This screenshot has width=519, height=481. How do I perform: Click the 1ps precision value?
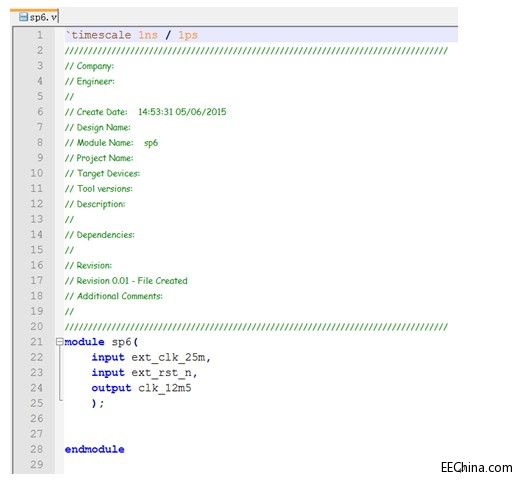tap(188, 35)
